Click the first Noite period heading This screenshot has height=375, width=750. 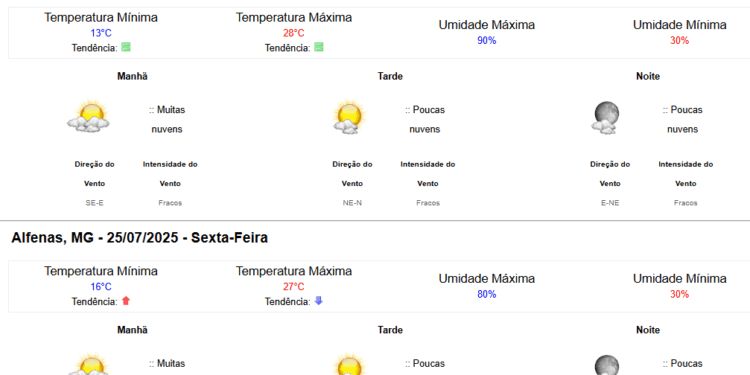pos(648,77)
